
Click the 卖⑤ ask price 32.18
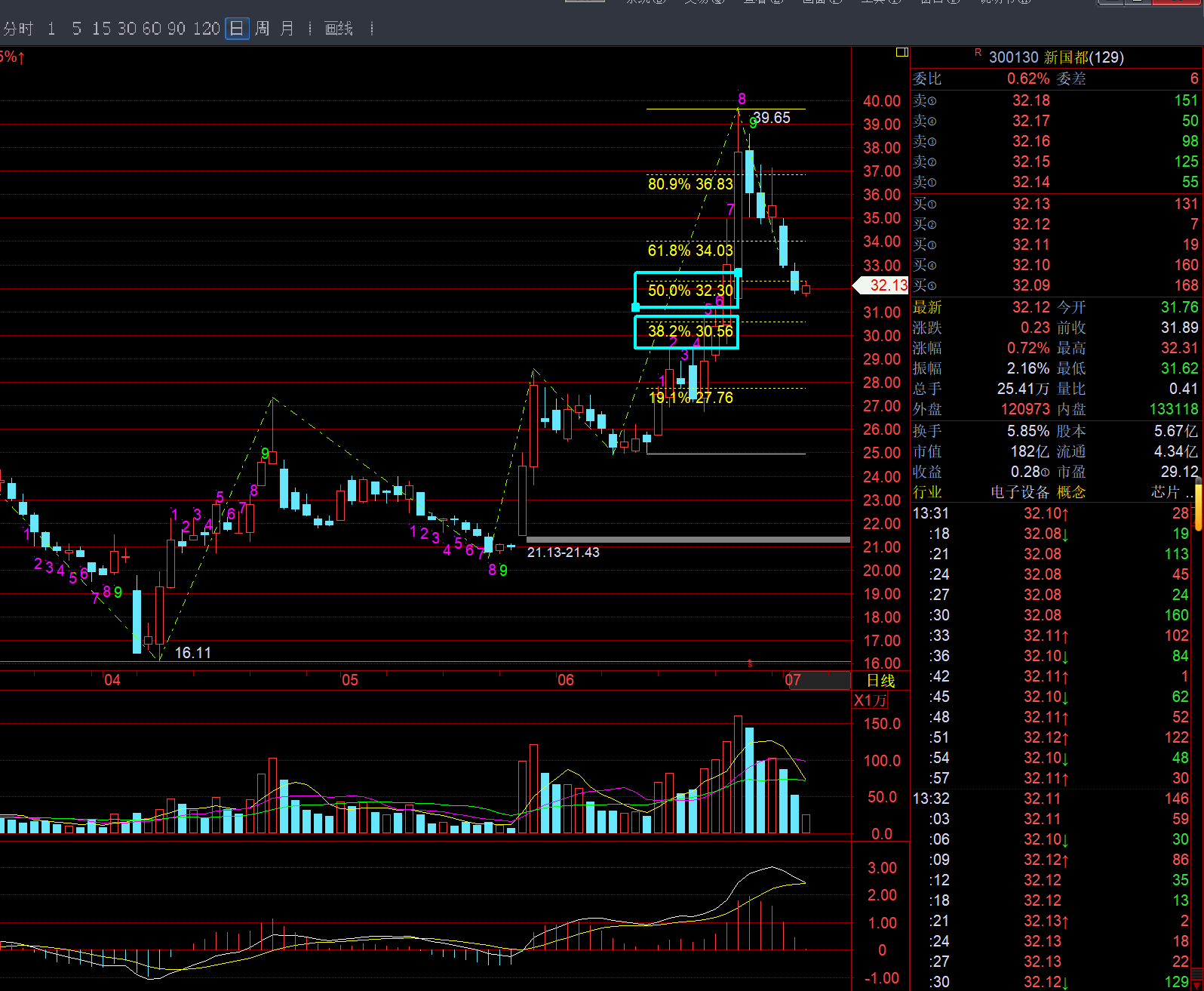coord(1031,100)
